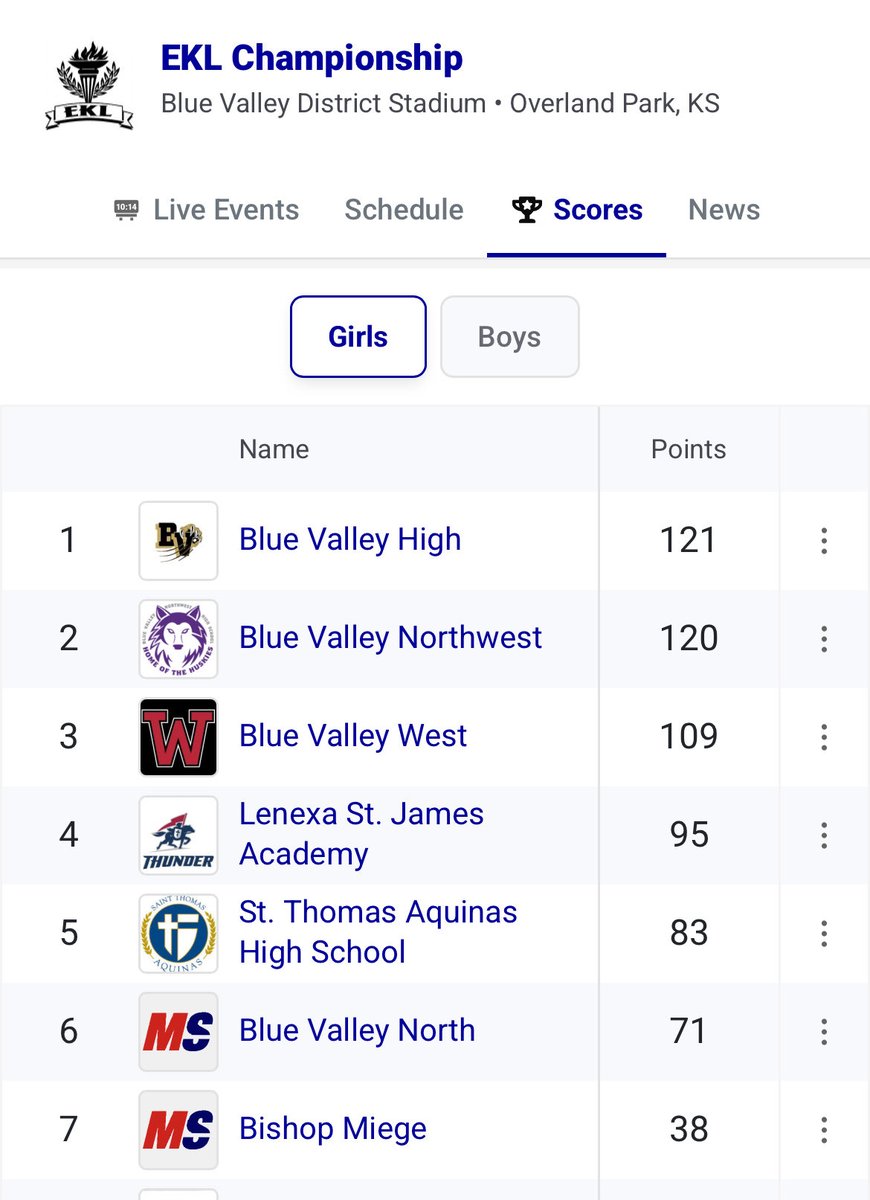Switch to Boys scores
This screenshot has width=870, height=1200.
tap(509, 337)
